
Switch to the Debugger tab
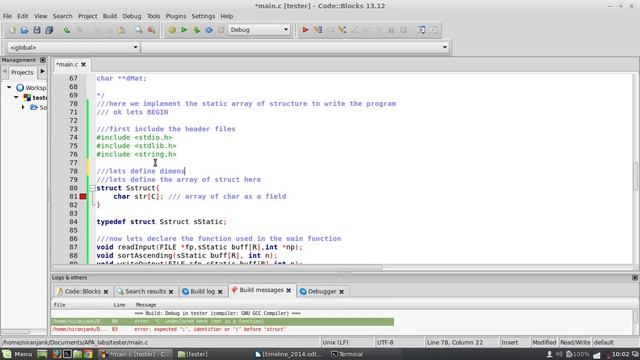coord(322,291)
